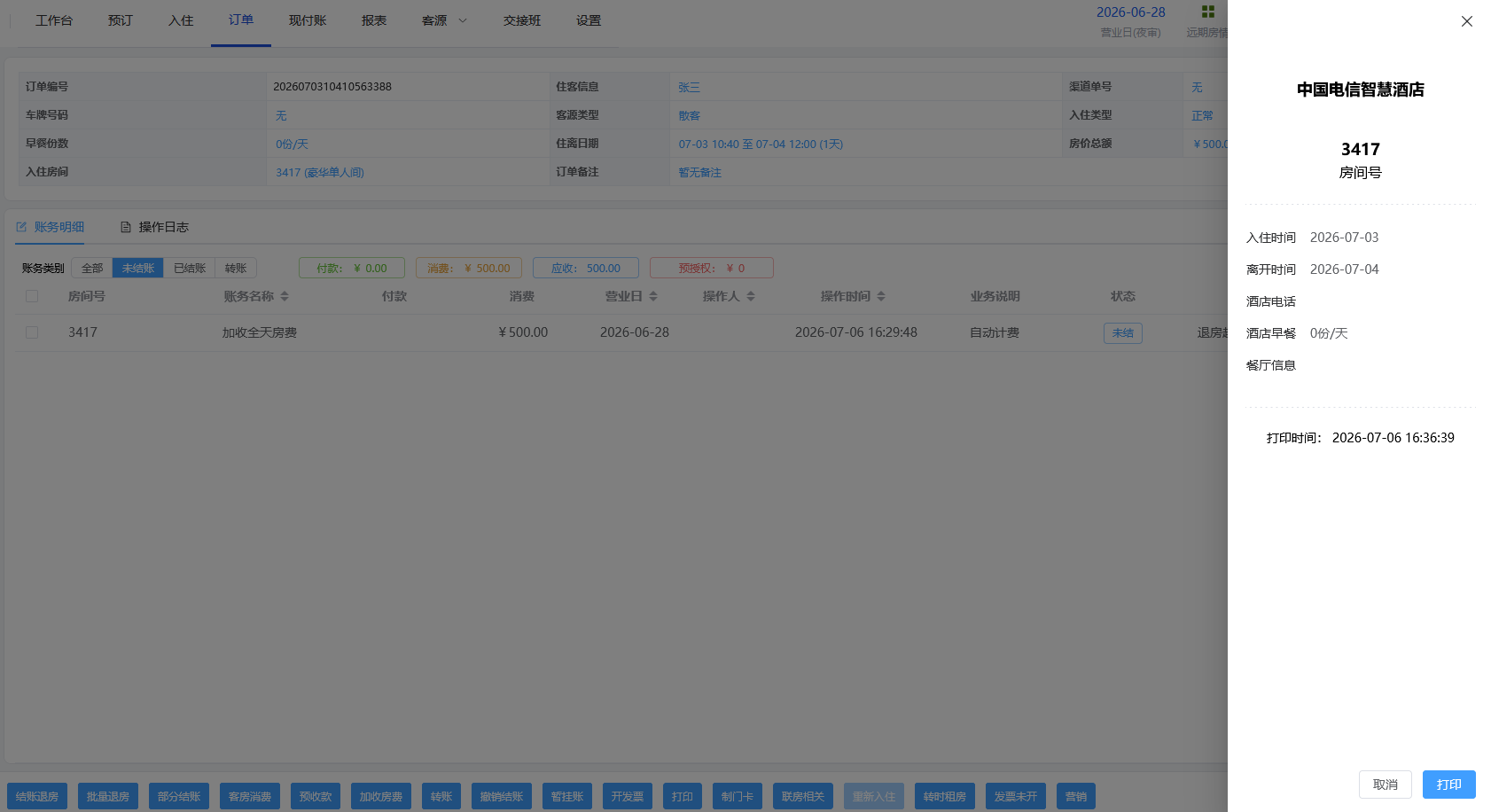This screenshot has width=1491, height=812.
Task: Click the 操作日志 document icon
Action: coord(126,227)
